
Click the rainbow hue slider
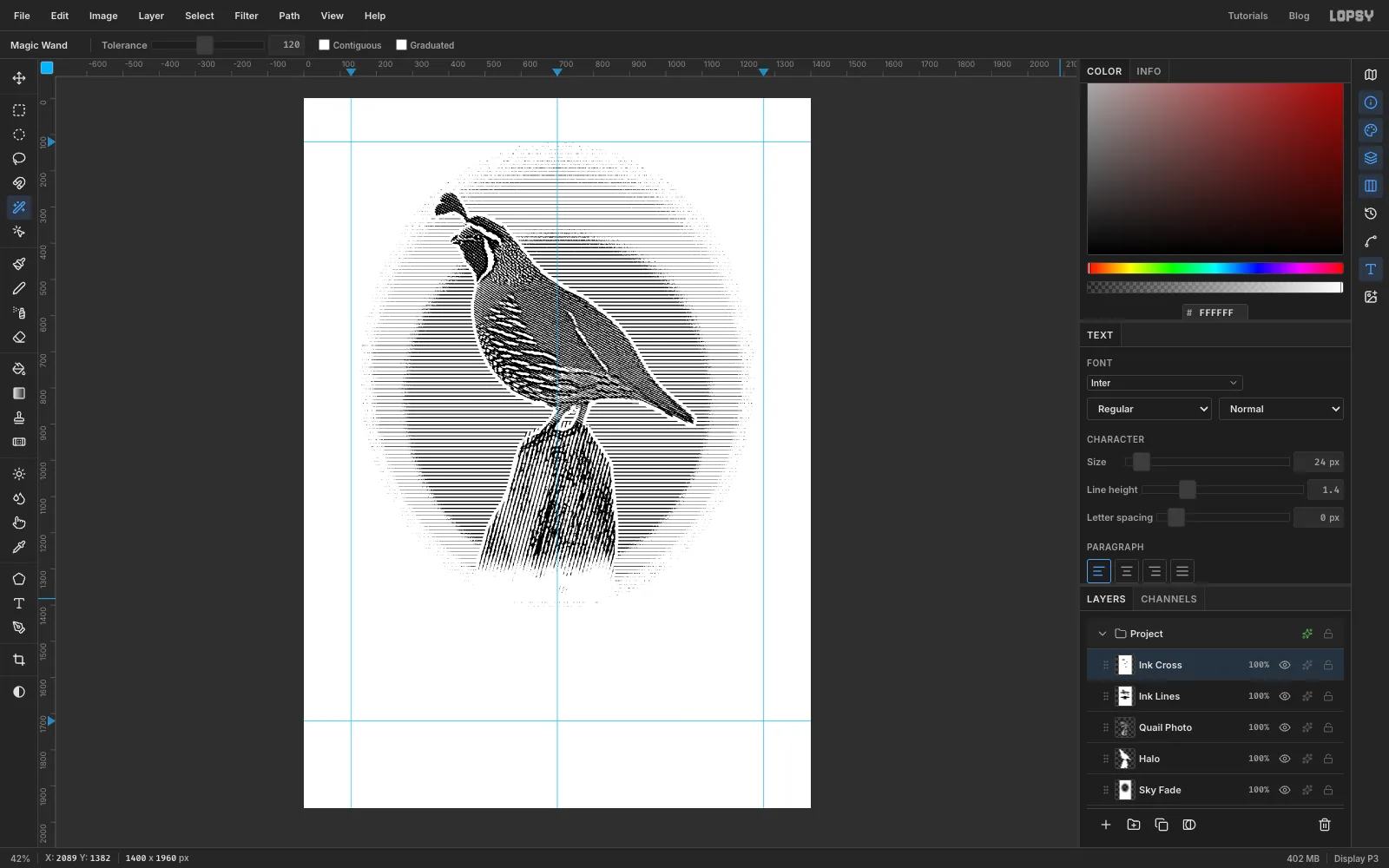[x=1215, y=268]
